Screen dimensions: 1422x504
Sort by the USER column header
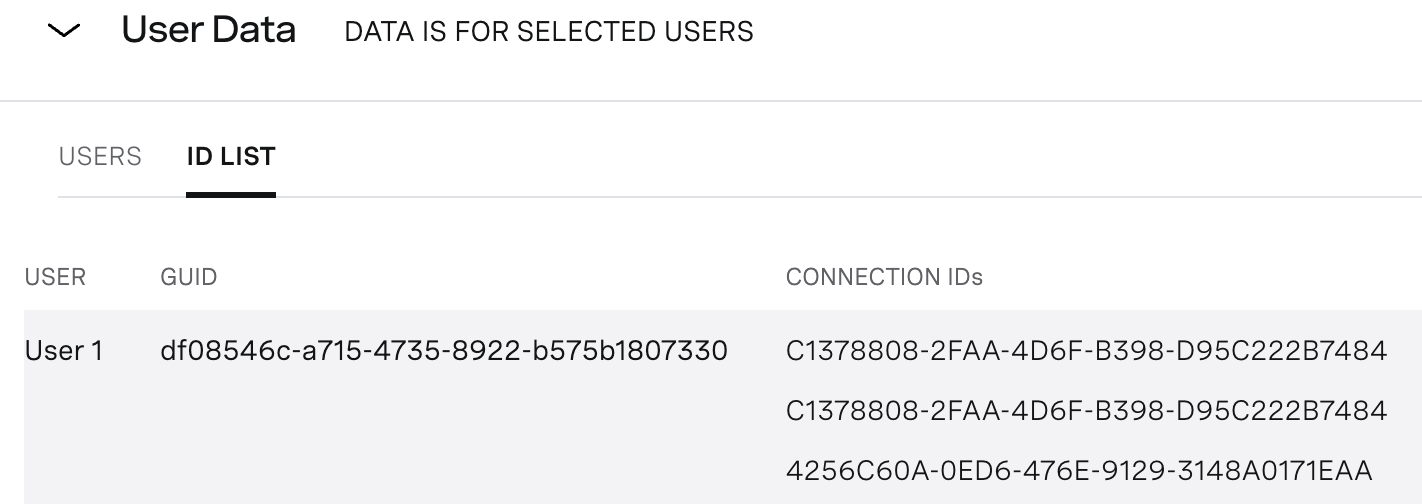pyautogui.click(x=55, y=277)
